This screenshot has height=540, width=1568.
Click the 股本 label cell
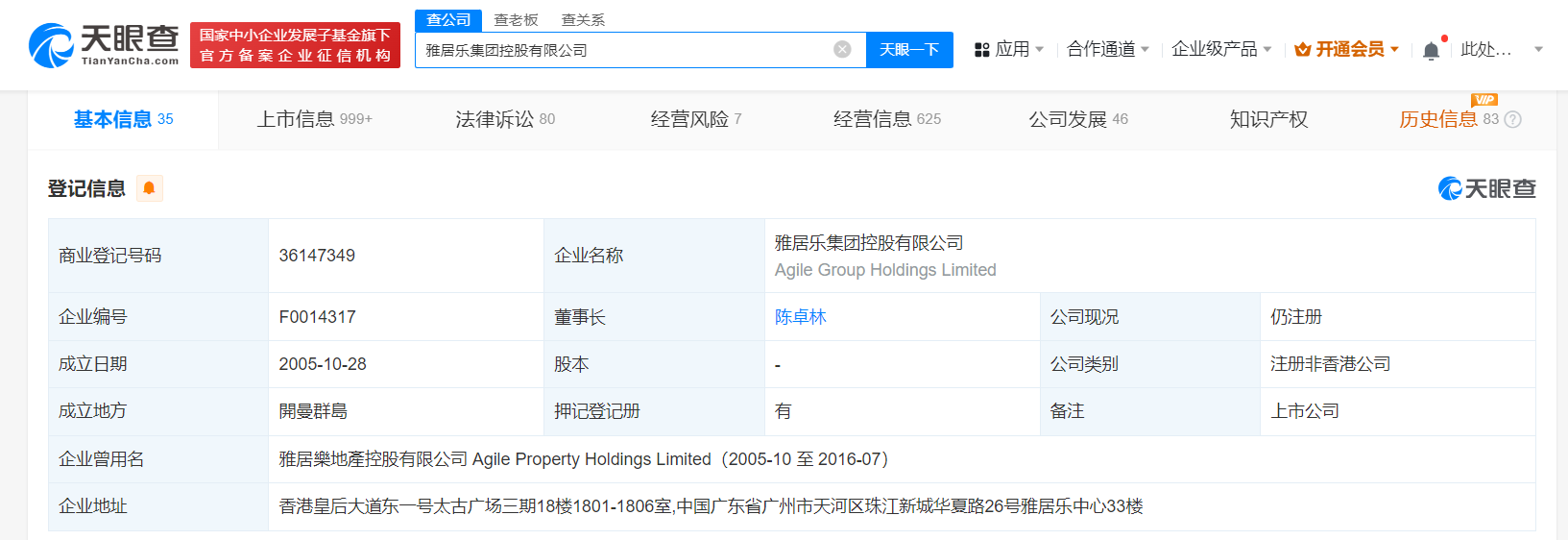(654, 364)
